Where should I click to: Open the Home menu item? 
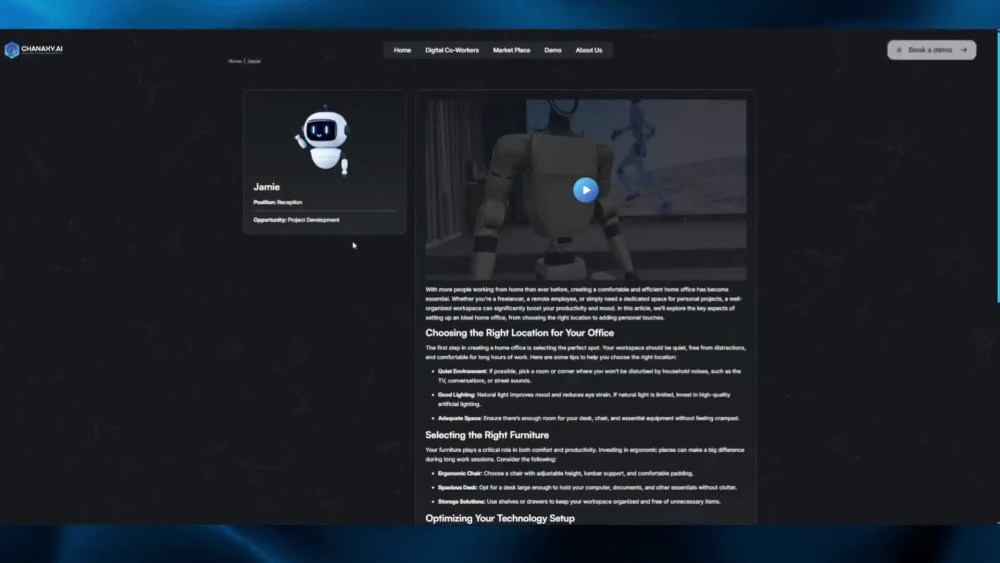point(402,50)
